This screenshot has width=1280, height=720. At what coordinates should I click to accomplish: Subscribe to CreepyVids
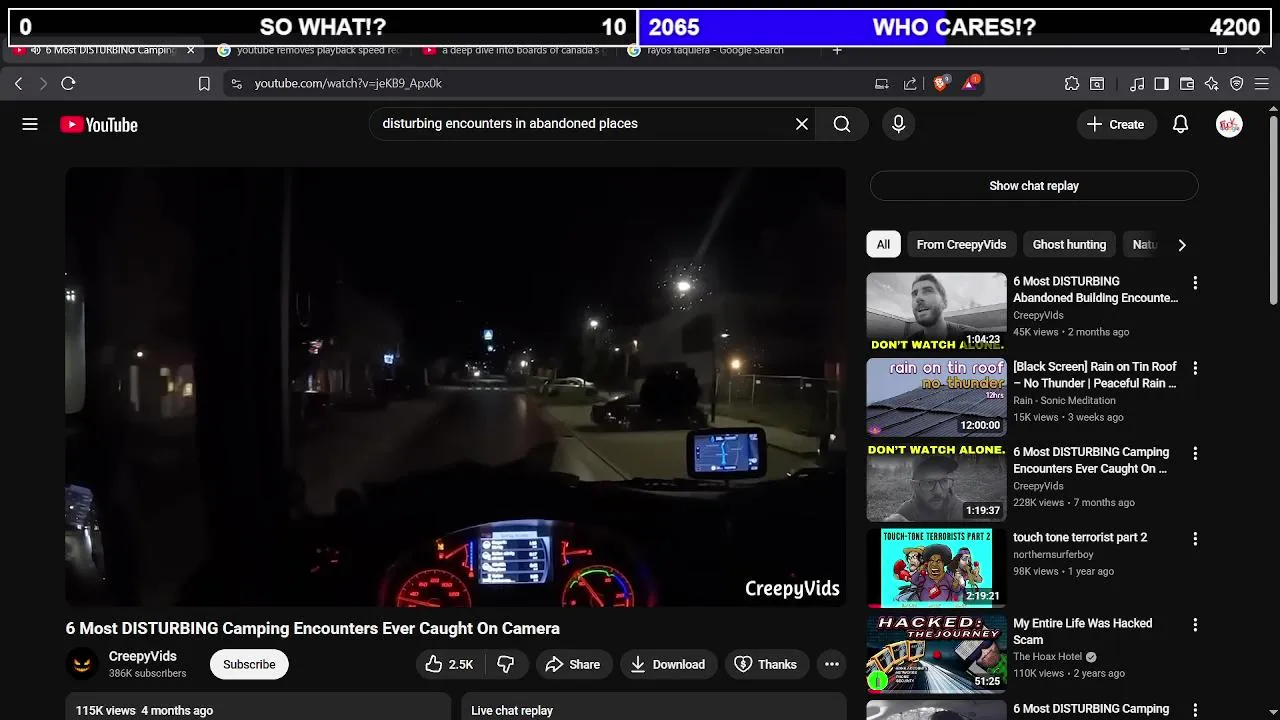pos(249,664)
